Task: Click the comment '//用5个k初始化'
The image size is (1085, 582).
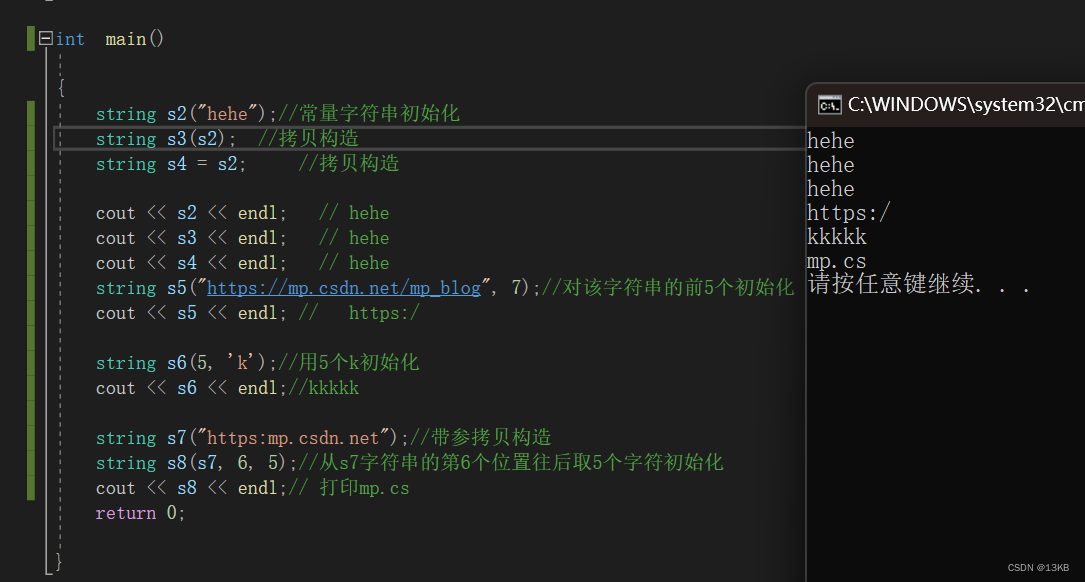Action: pos(349,363)
